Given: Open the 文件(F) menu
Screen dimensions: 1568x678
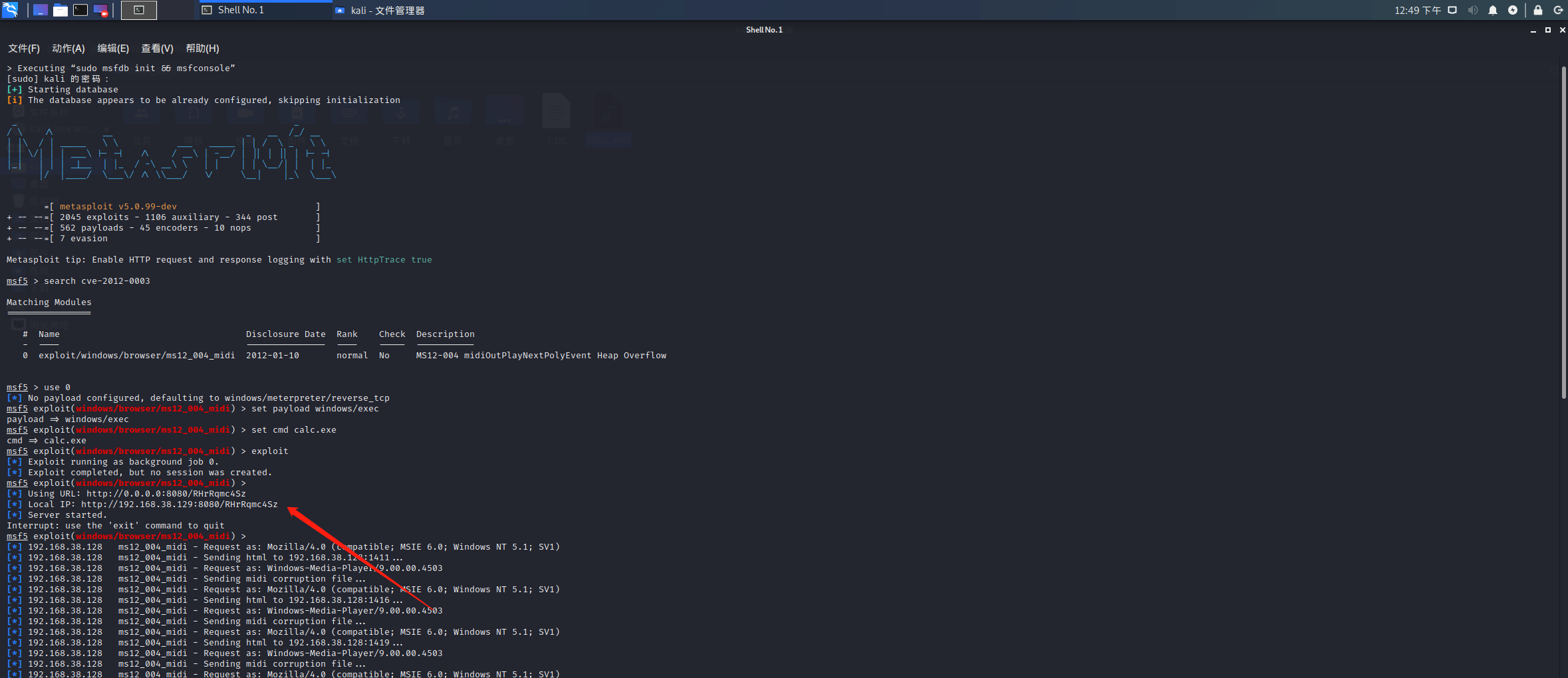Looking at the screenshot, I should 24,49.
